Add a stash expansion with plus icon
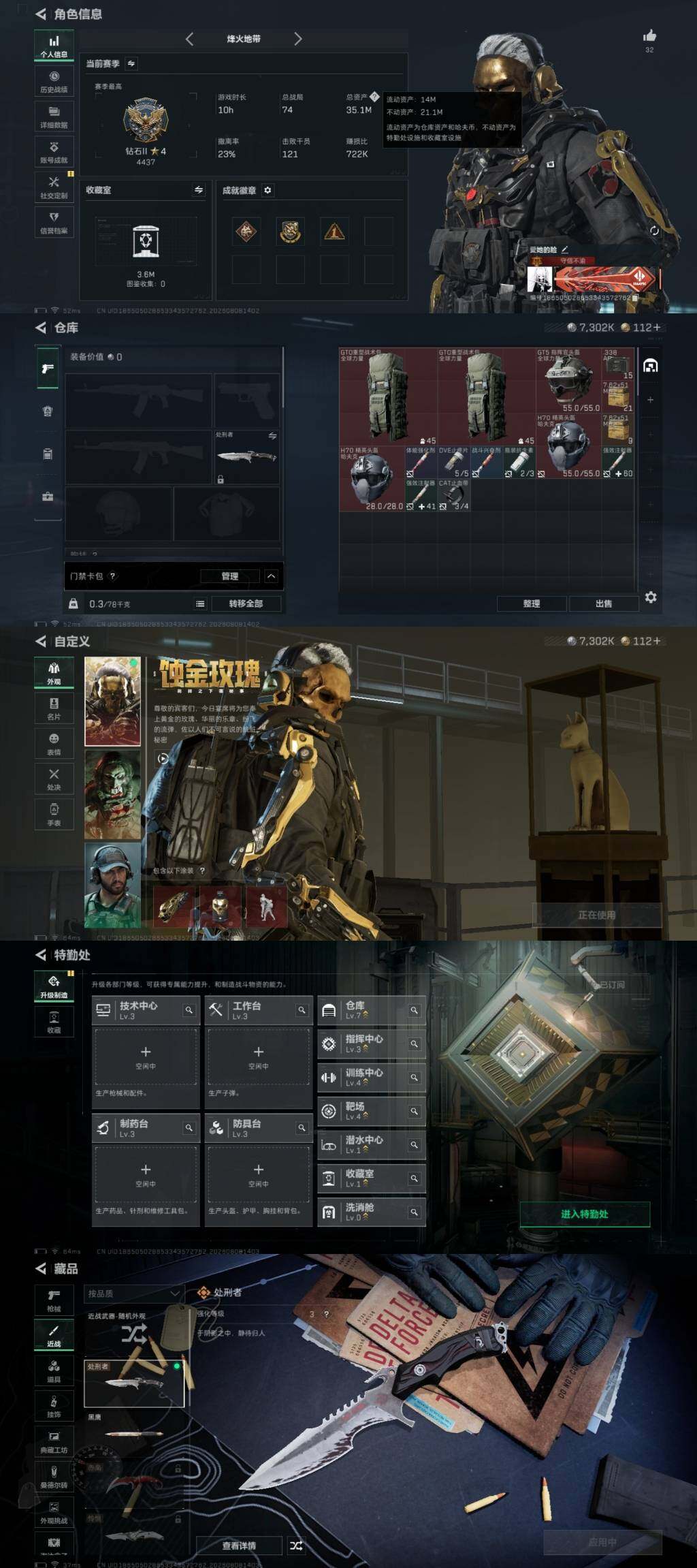 650,400
